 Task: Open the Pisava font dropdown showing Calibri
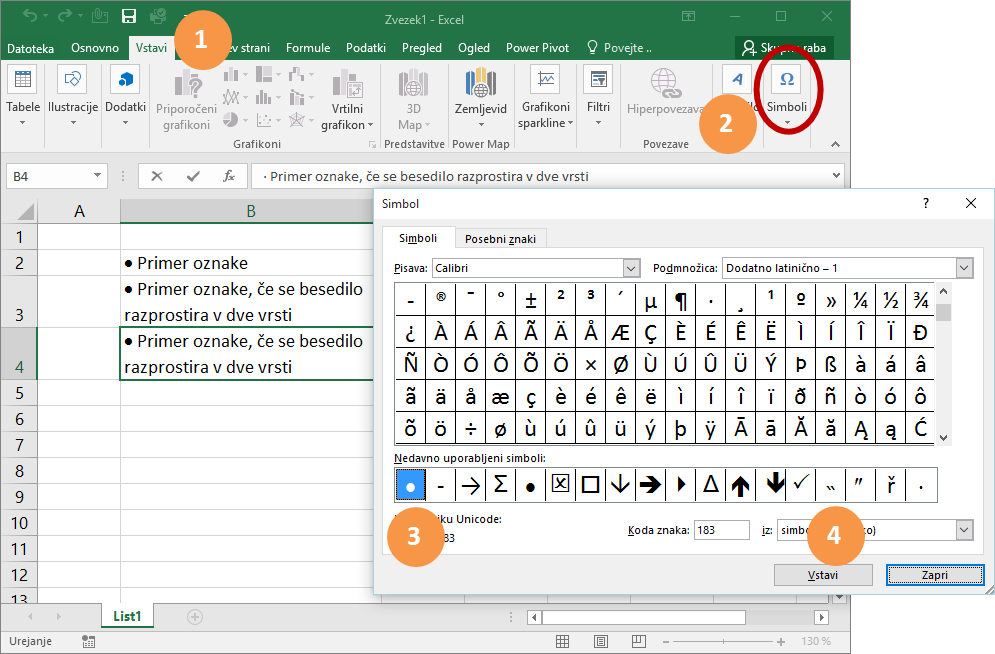point(631,268)
